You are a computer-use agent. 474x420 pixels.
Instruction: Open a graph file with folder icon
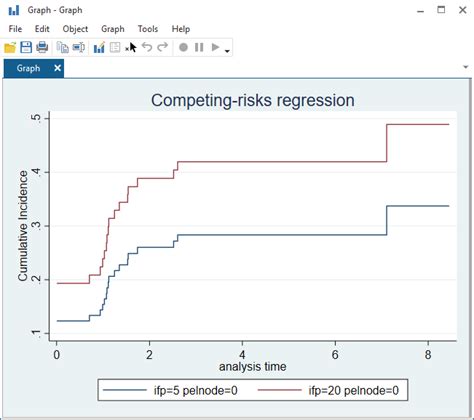(x=10, y=47)
